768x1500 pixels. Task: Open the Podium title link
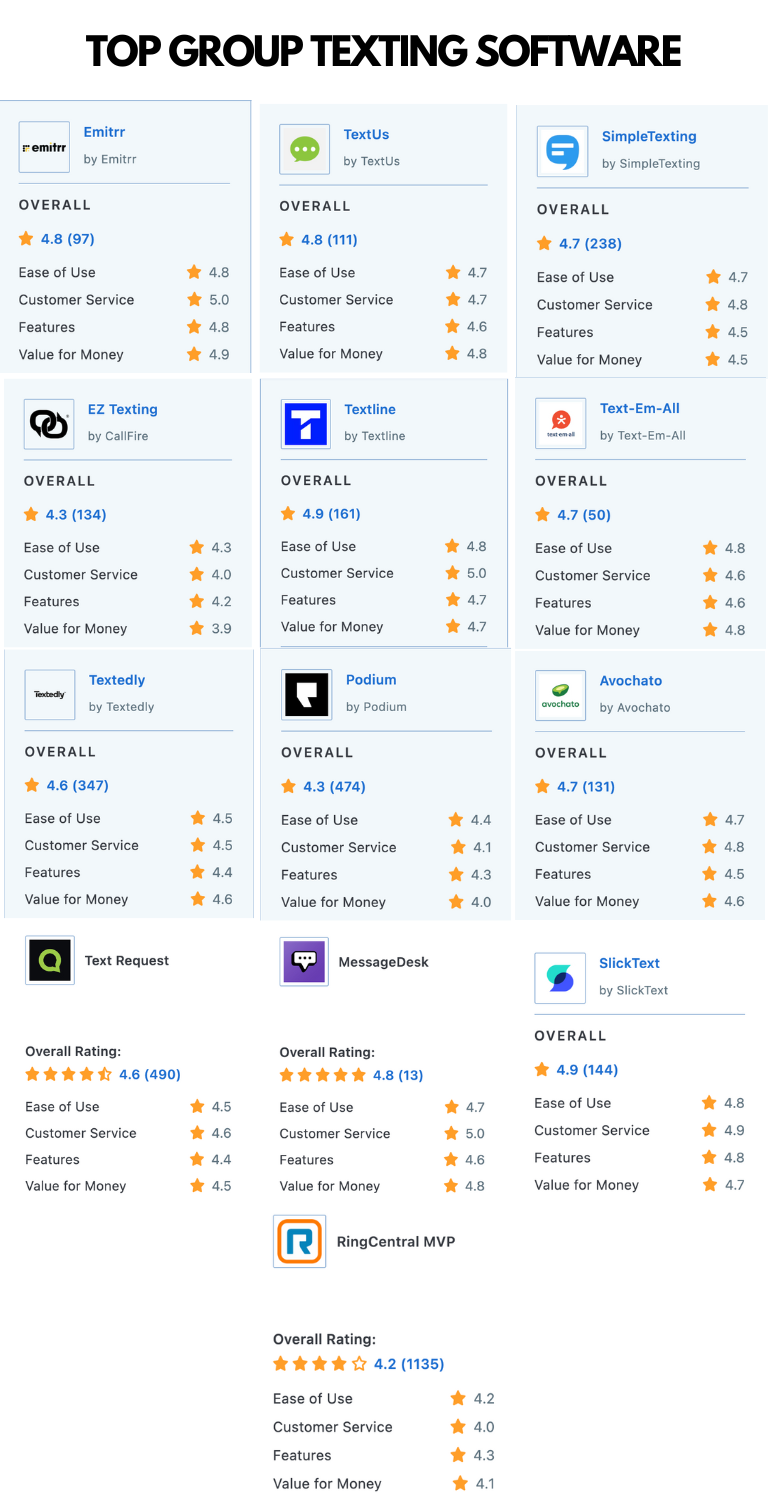click(x=371, y=679)
